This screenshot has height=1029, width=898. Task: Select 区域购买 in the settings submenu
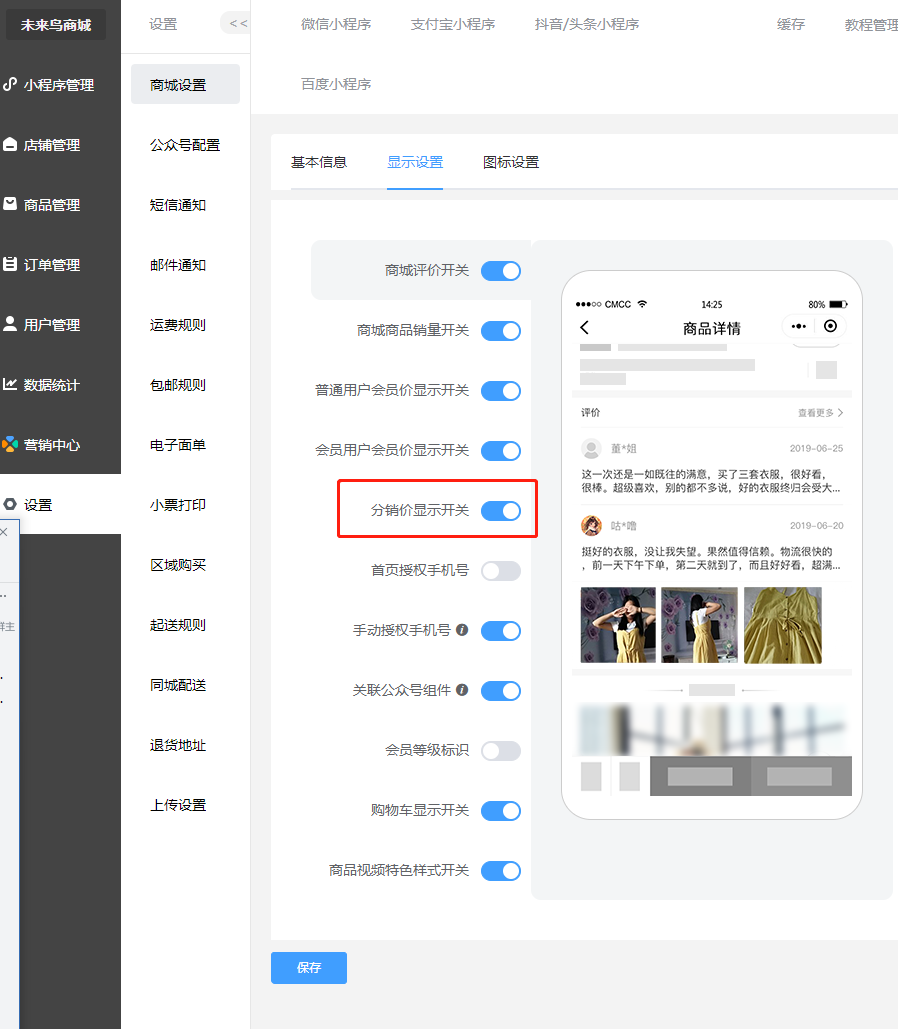click(x=178, y=564)
